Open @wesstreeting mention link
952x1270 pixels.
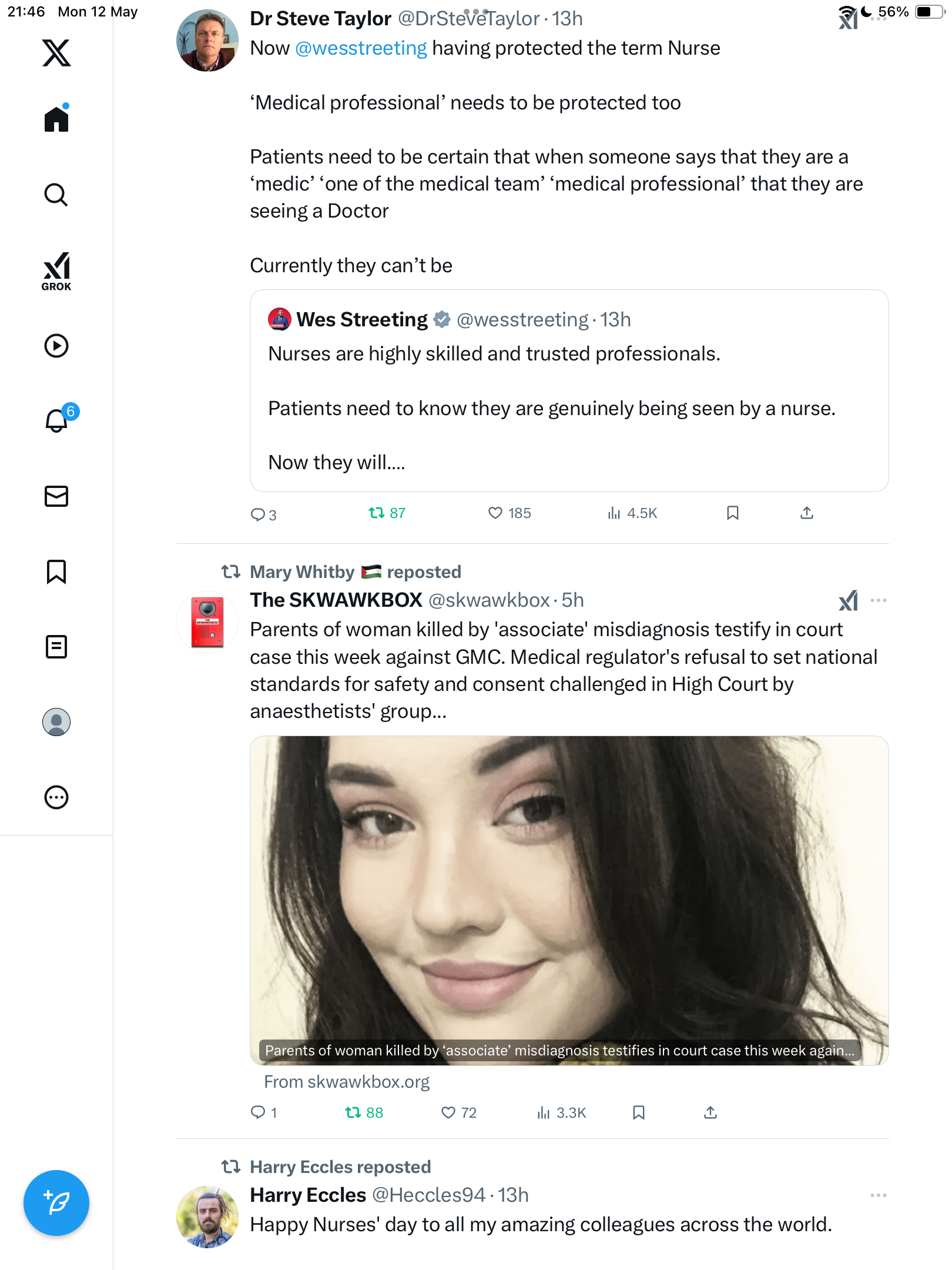click(361, 48)
